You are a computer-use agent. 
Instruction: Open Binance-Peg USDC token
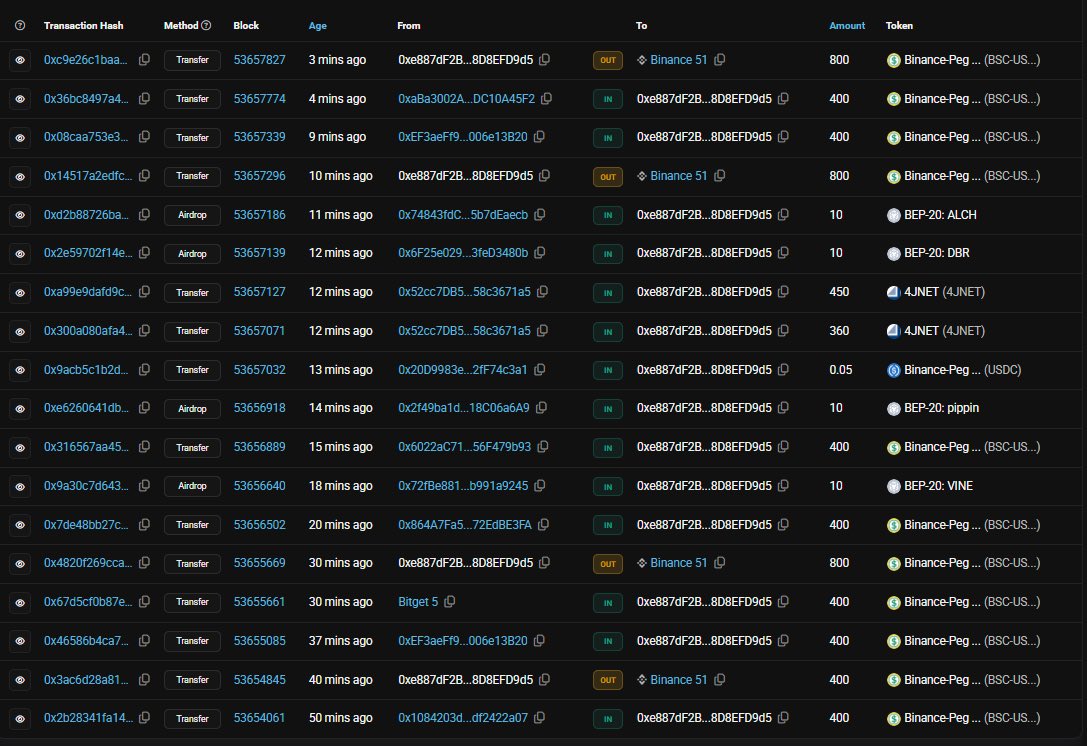point(962,370)
